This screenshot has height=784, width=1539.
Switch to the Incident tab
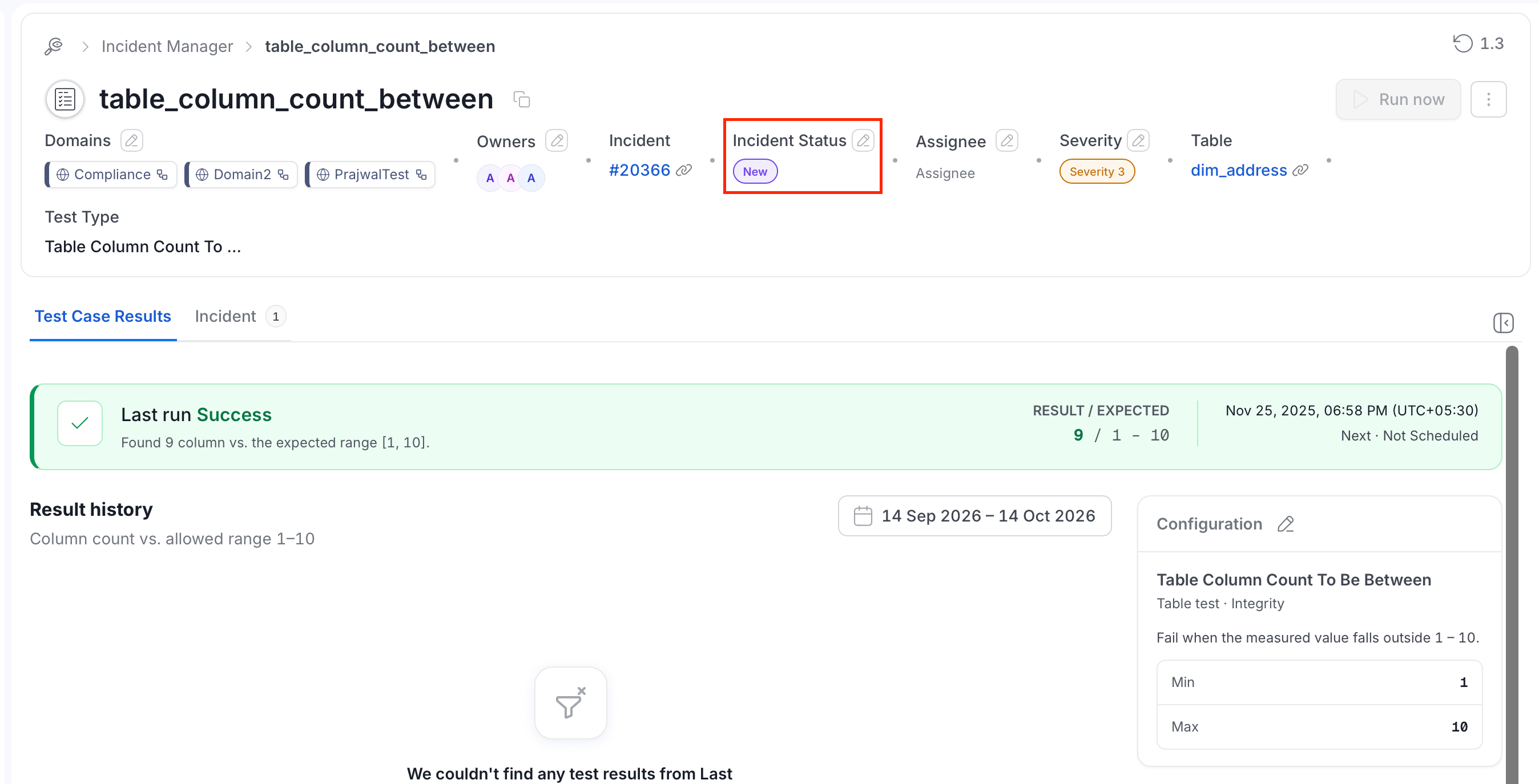(x=240, y=316)
